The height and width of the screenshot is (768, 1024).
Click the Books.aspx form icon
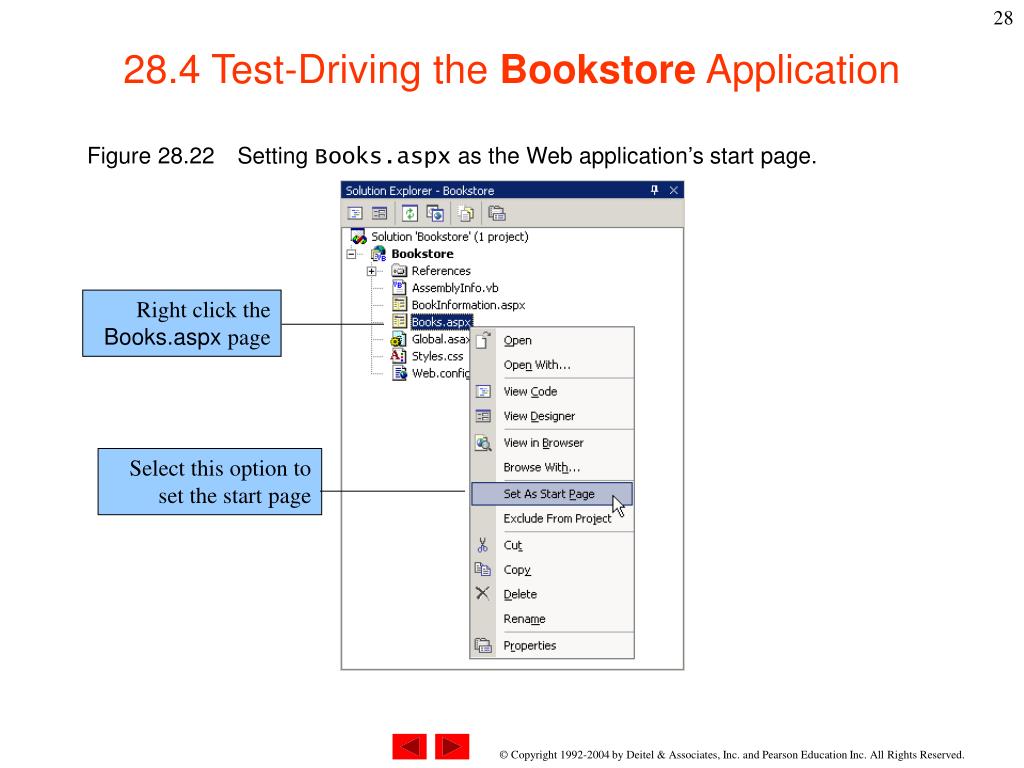click(399, 321)
